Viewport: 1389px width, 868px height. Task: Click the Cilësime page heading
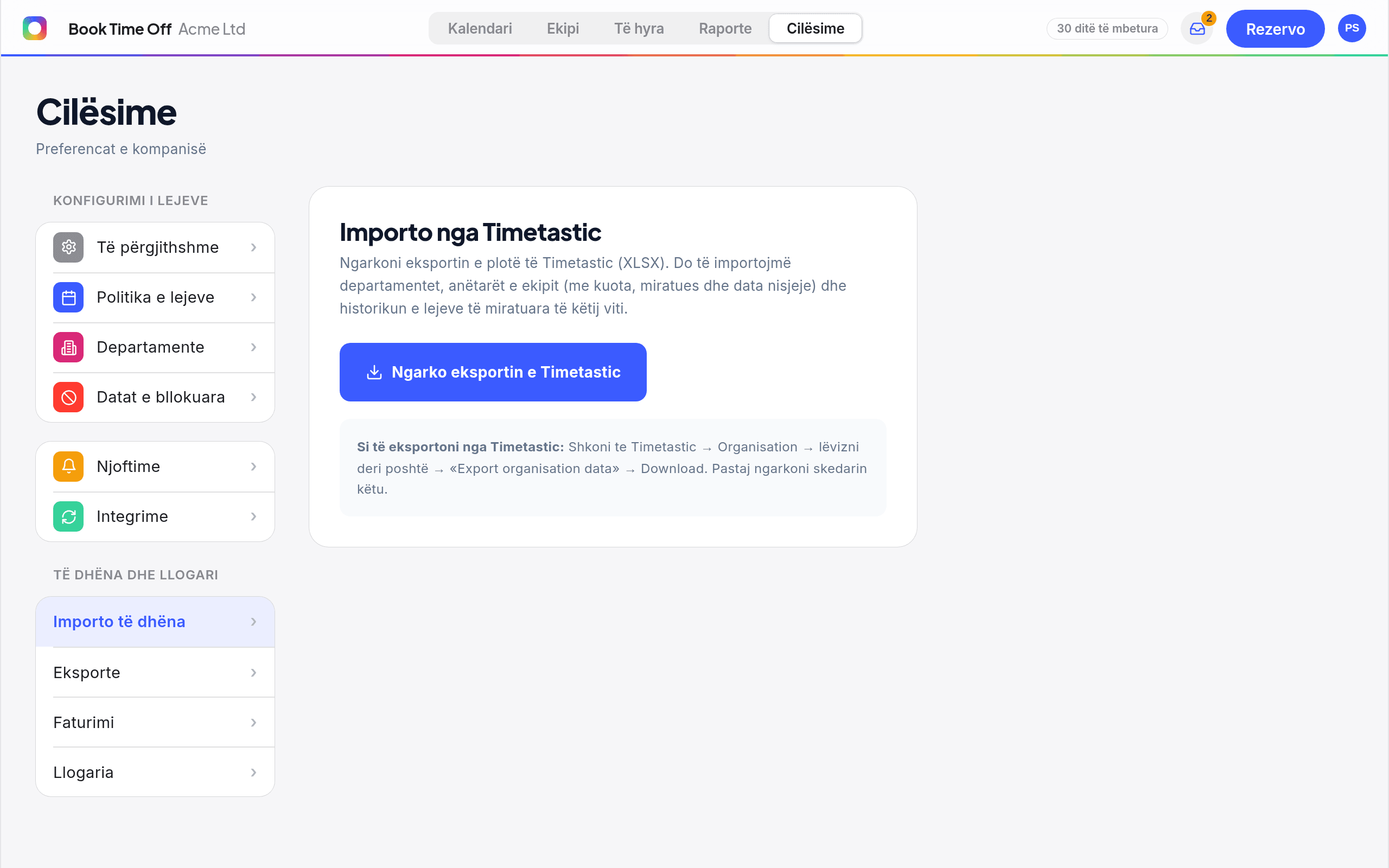(107, 112)
